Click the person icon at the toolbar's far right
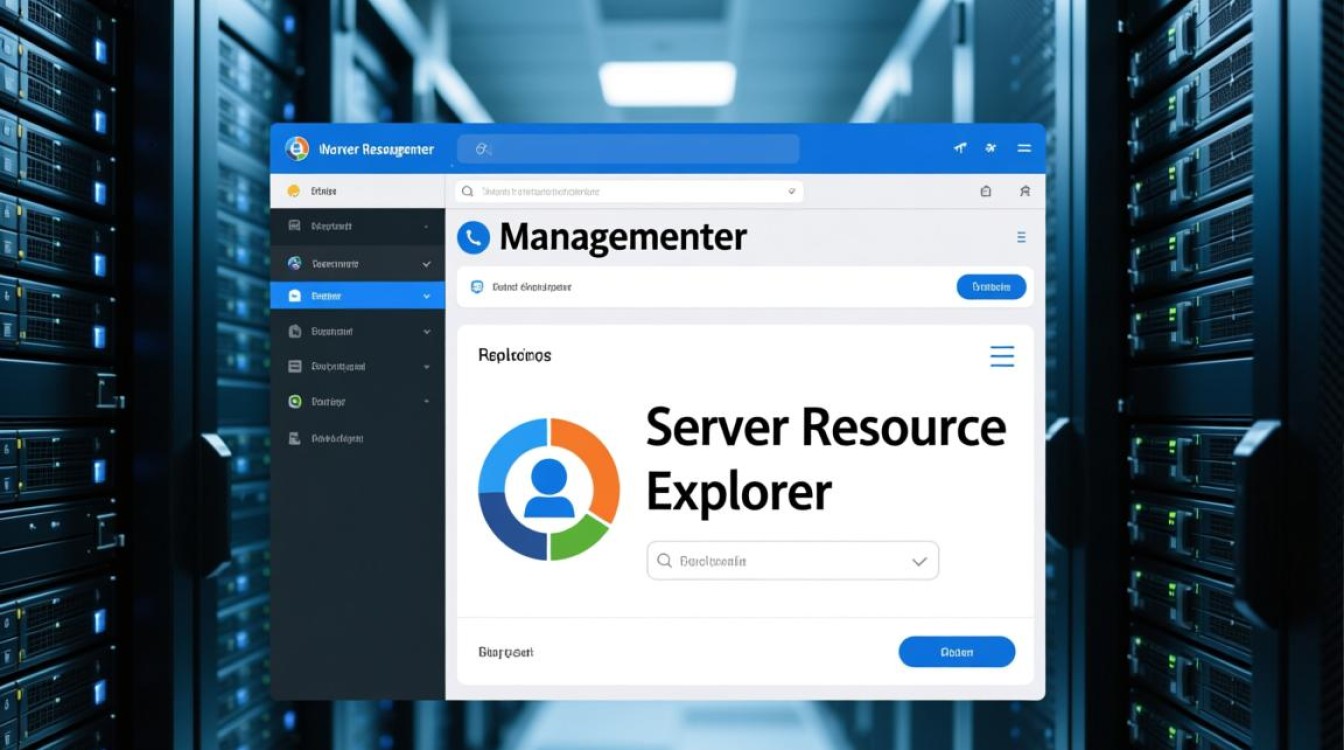This screenshot has width=1344, height=750. [x=1024, y=191]
